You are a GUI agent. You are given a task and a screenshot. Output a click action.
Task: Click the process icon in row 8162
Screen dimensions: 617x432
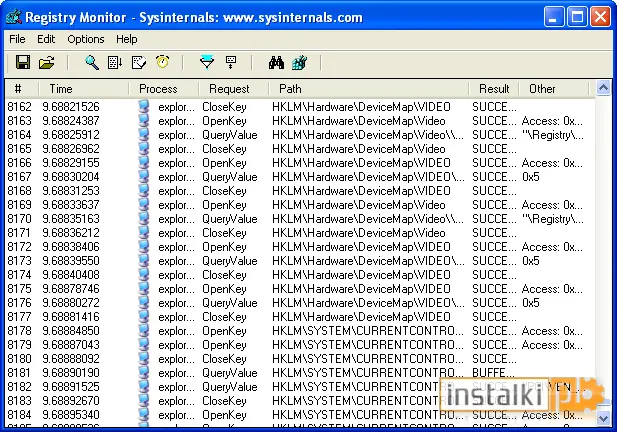[144, 107]
